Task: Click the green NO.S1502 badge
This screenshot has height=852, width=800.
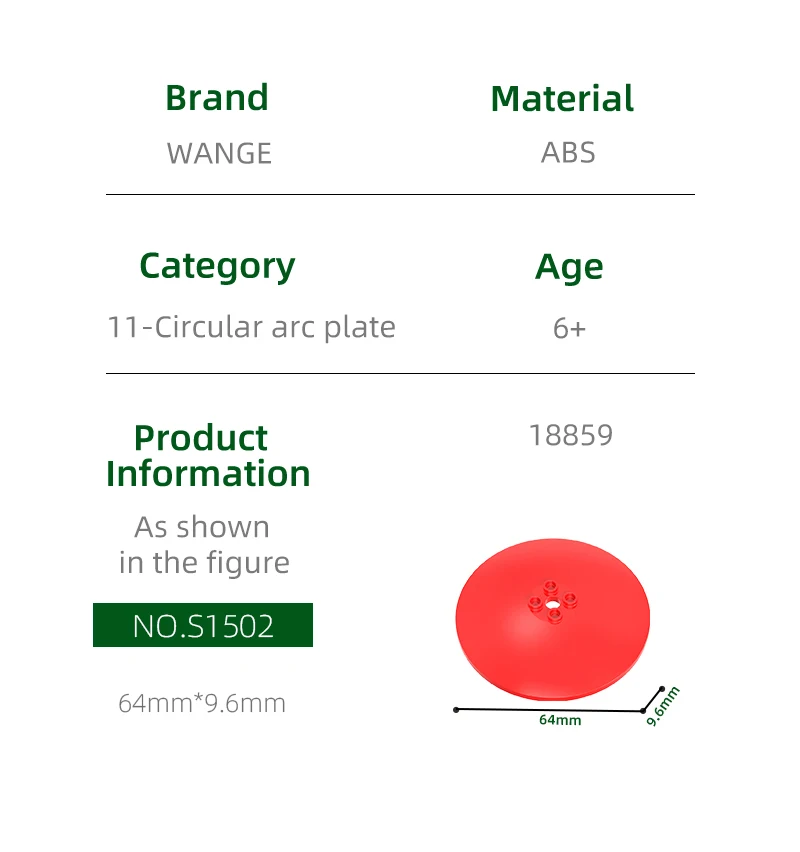Action: click(203, 626)
